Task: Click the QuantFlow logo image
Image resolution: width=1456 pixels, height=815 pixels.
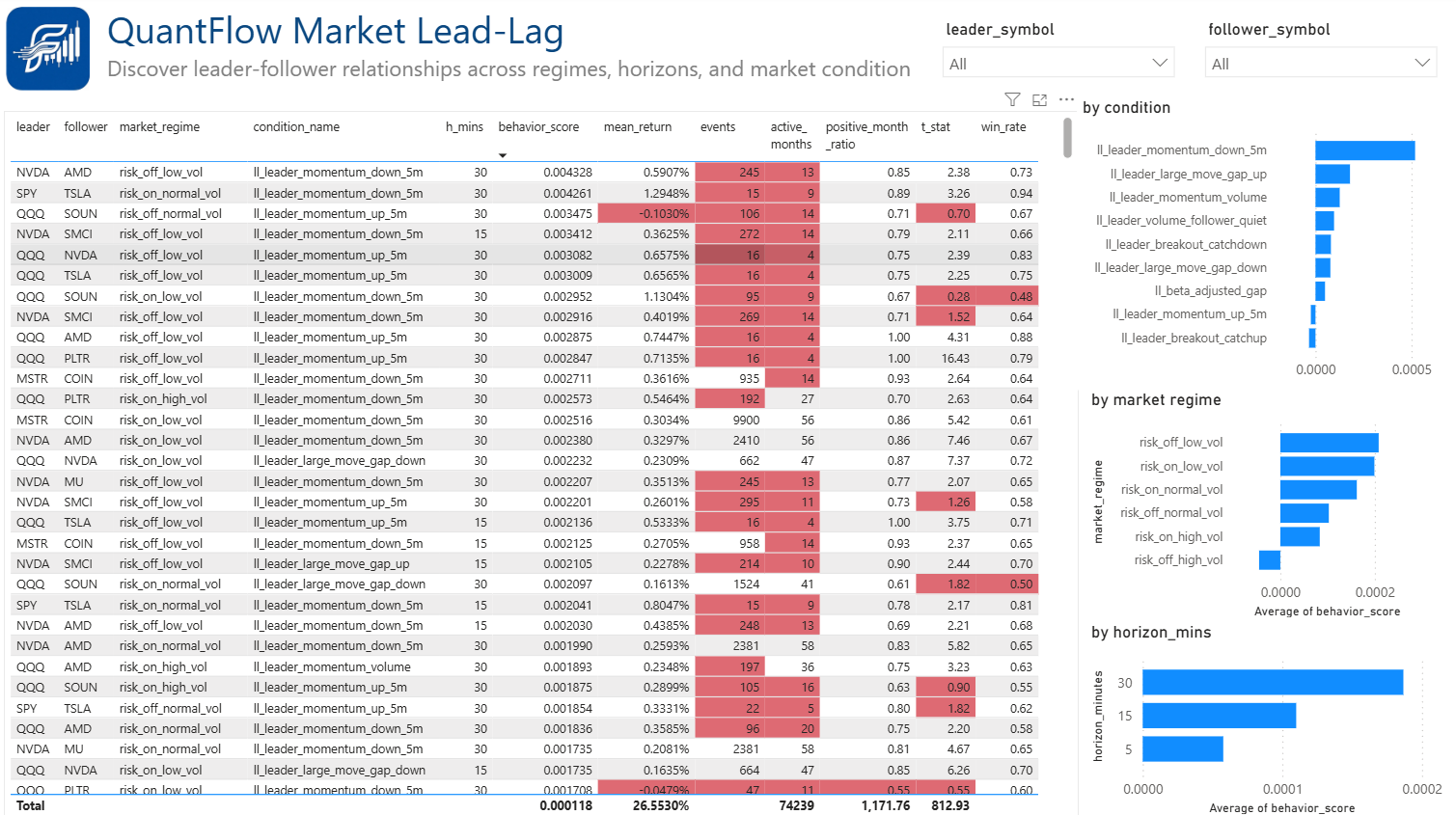Action: pyautogui.click(x=48, y=48)
